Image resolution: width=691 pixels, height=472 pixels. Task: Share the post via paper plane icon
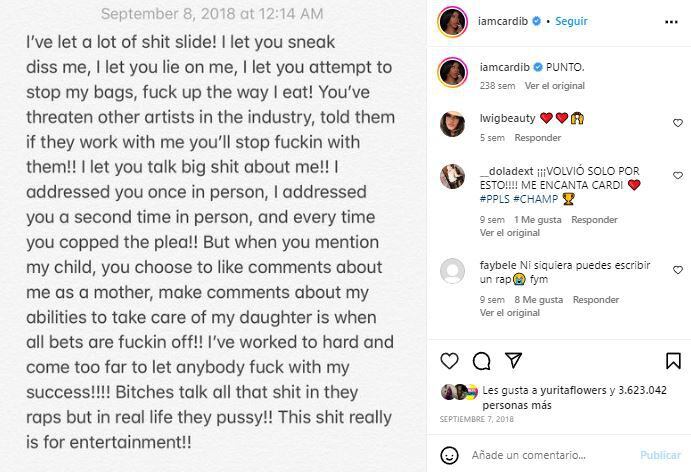(x=512, y=360)
